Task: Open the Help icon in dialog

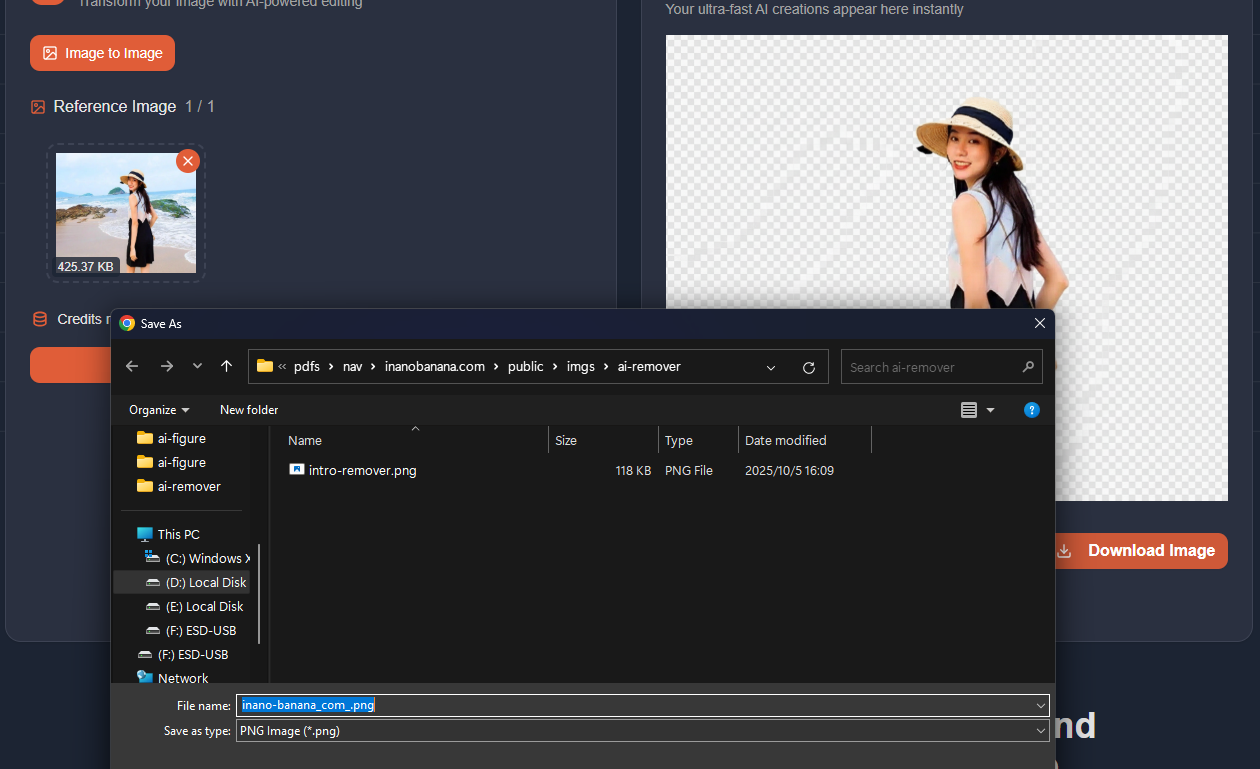Action: [1032, 410]
